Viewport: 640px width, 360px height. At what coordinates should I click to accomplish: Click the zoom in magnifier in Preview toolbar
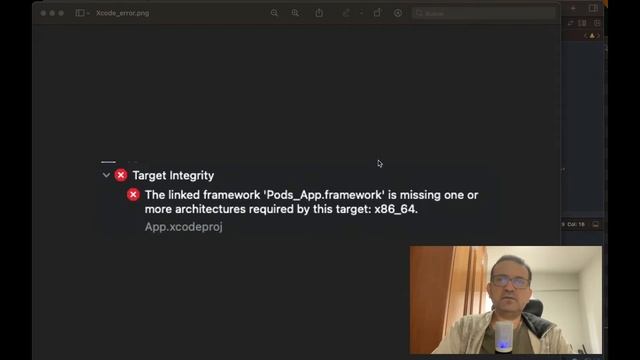295,13
